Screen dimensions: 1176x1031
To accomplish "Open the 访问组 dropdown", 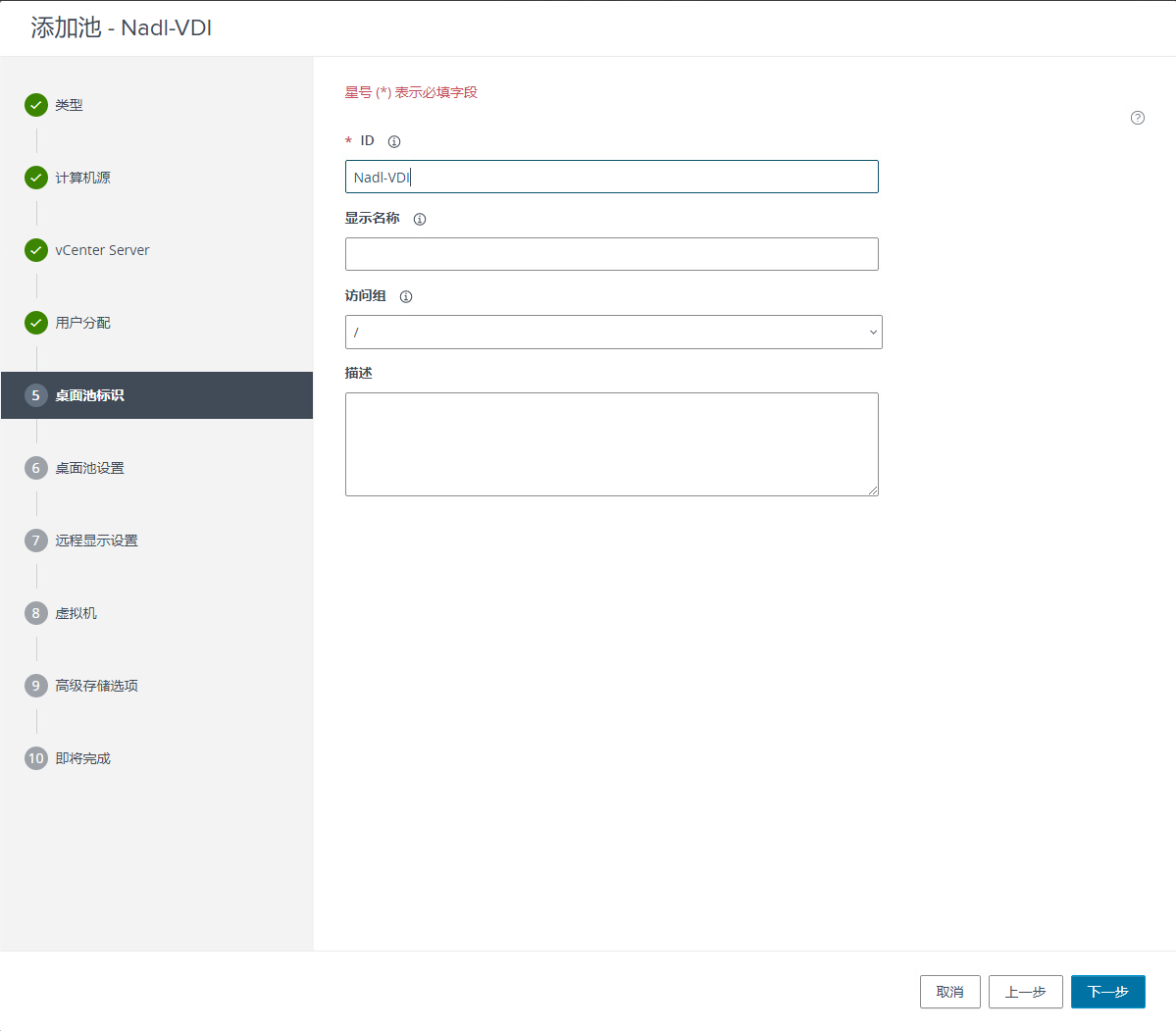I will 613,332.
